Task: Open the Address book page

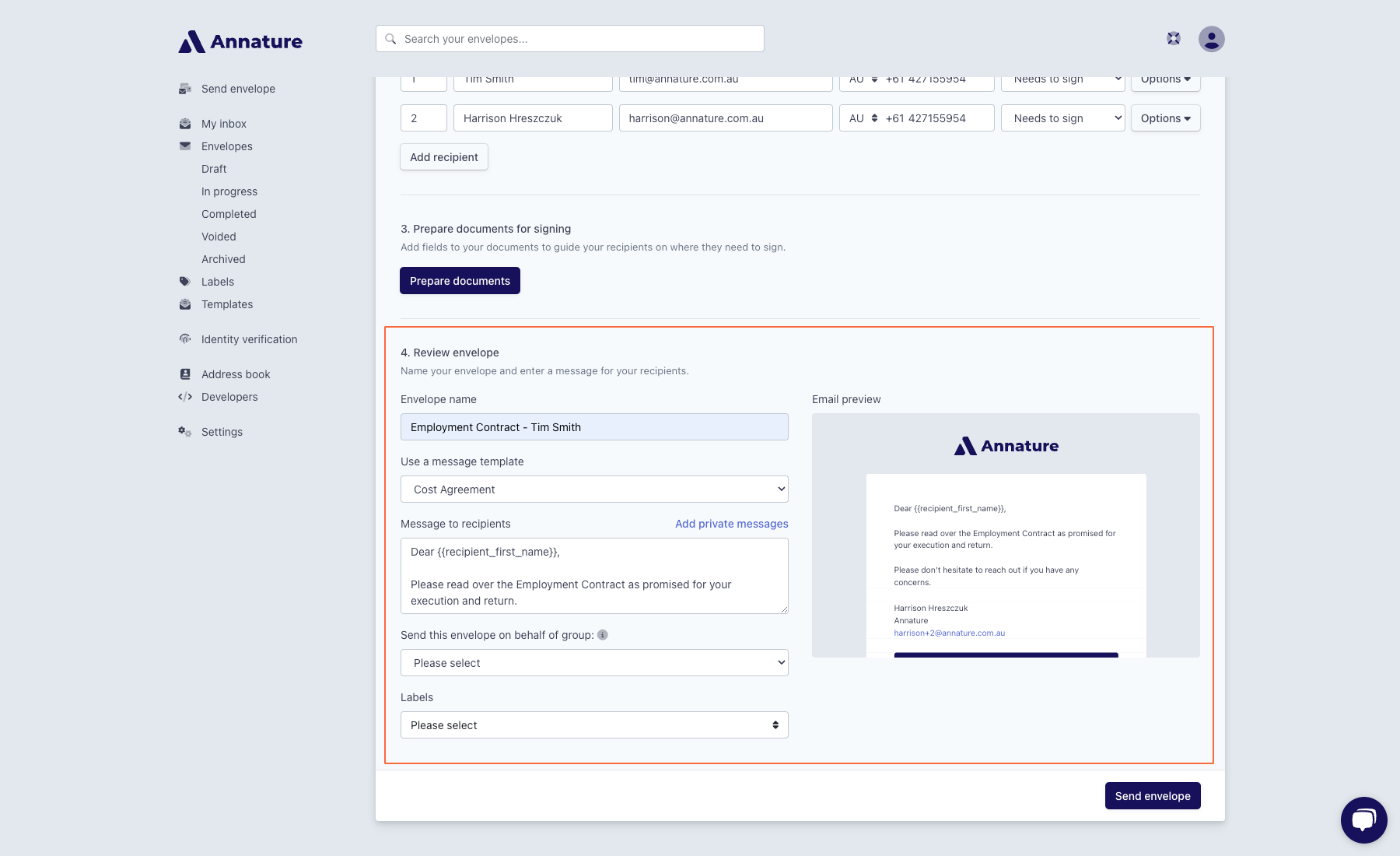Action: 236,374
